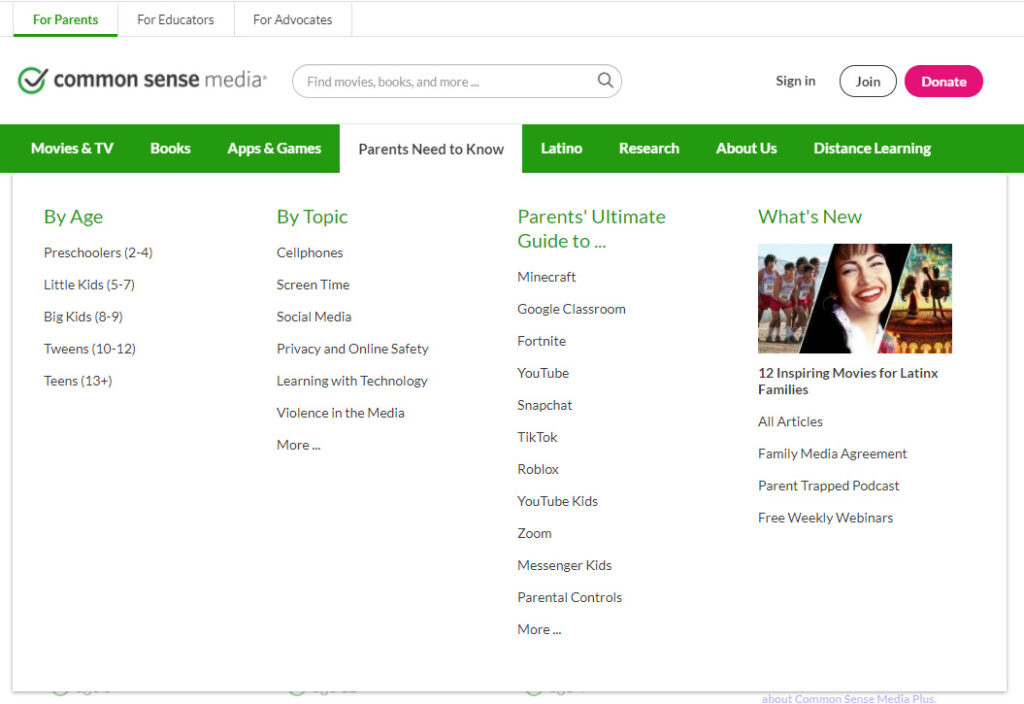Switch to the For Educators tab

click(175, 19)
